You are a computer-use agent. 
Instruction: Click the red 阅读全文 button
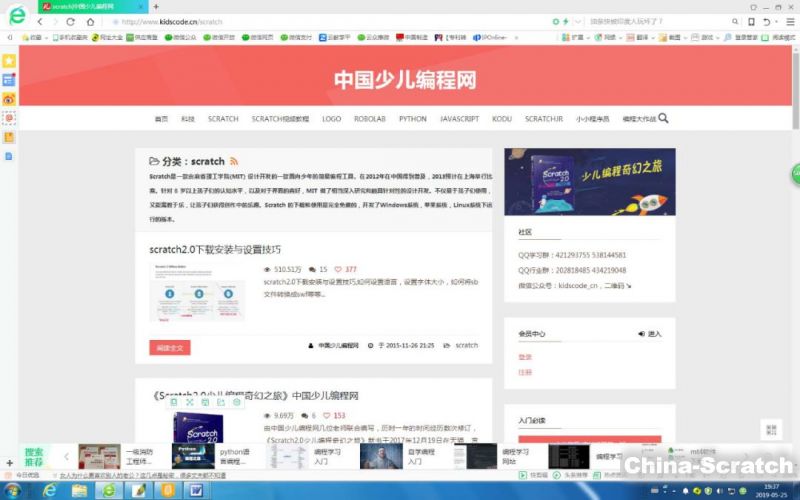pyautogui.click(x=169, y=347)
